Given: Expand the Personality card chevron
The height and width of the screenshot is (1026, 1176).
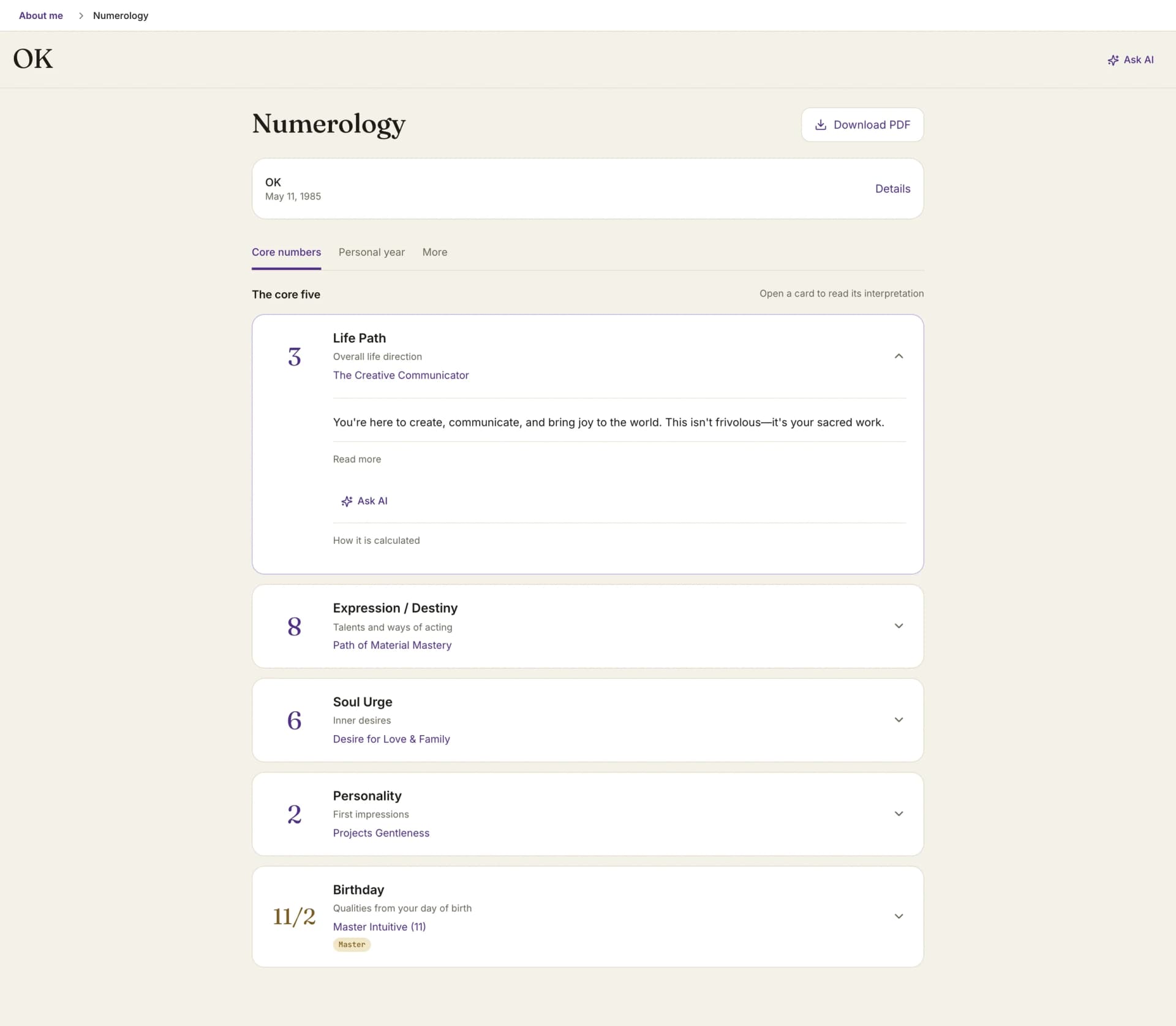Looking at the screenshot, I should pyautogui.click(x=899, y=813).
